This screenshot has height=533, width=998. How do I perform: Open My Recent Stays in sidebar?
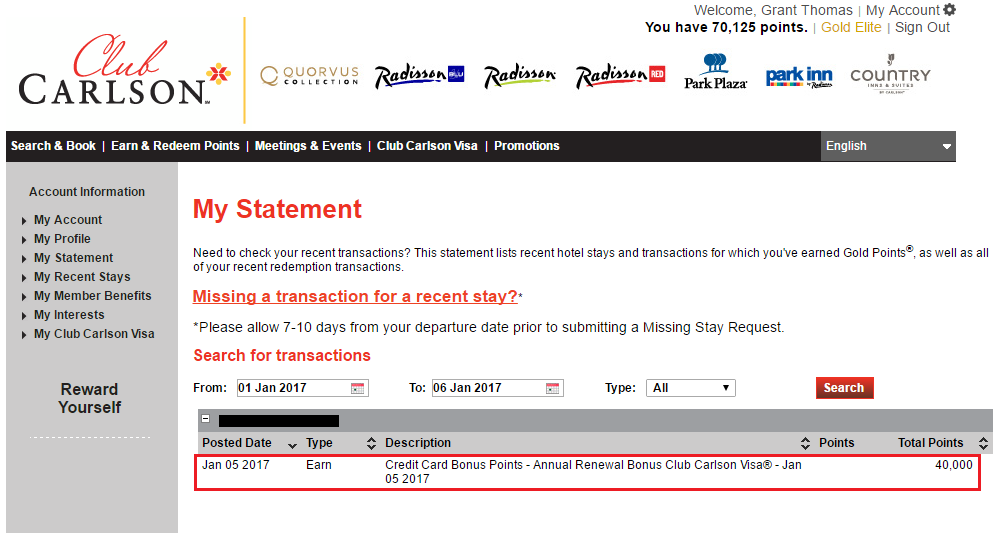point(82,277)
